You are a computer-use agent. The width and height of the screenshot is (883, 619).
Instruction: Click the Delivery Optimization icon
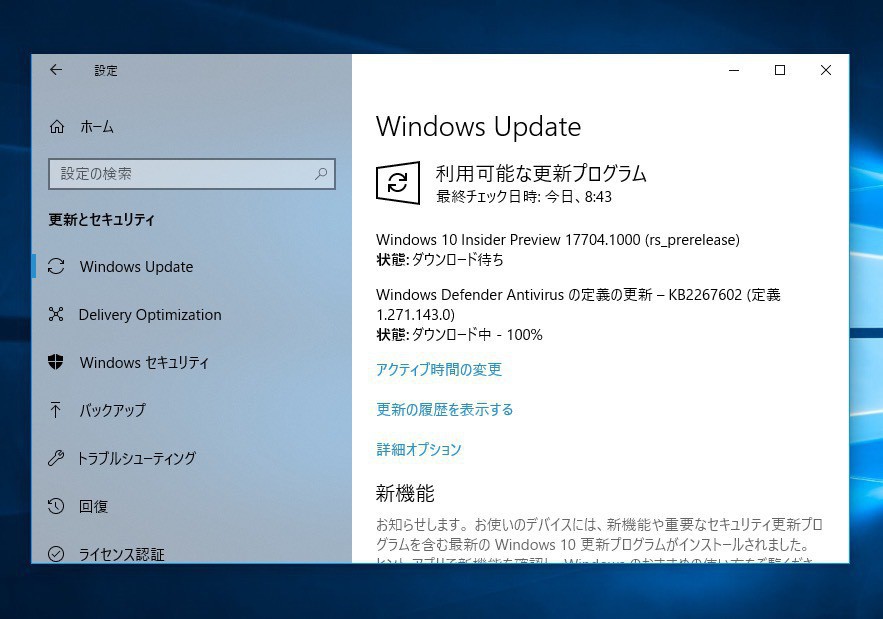pyautogui.click(x=56, y=314)
